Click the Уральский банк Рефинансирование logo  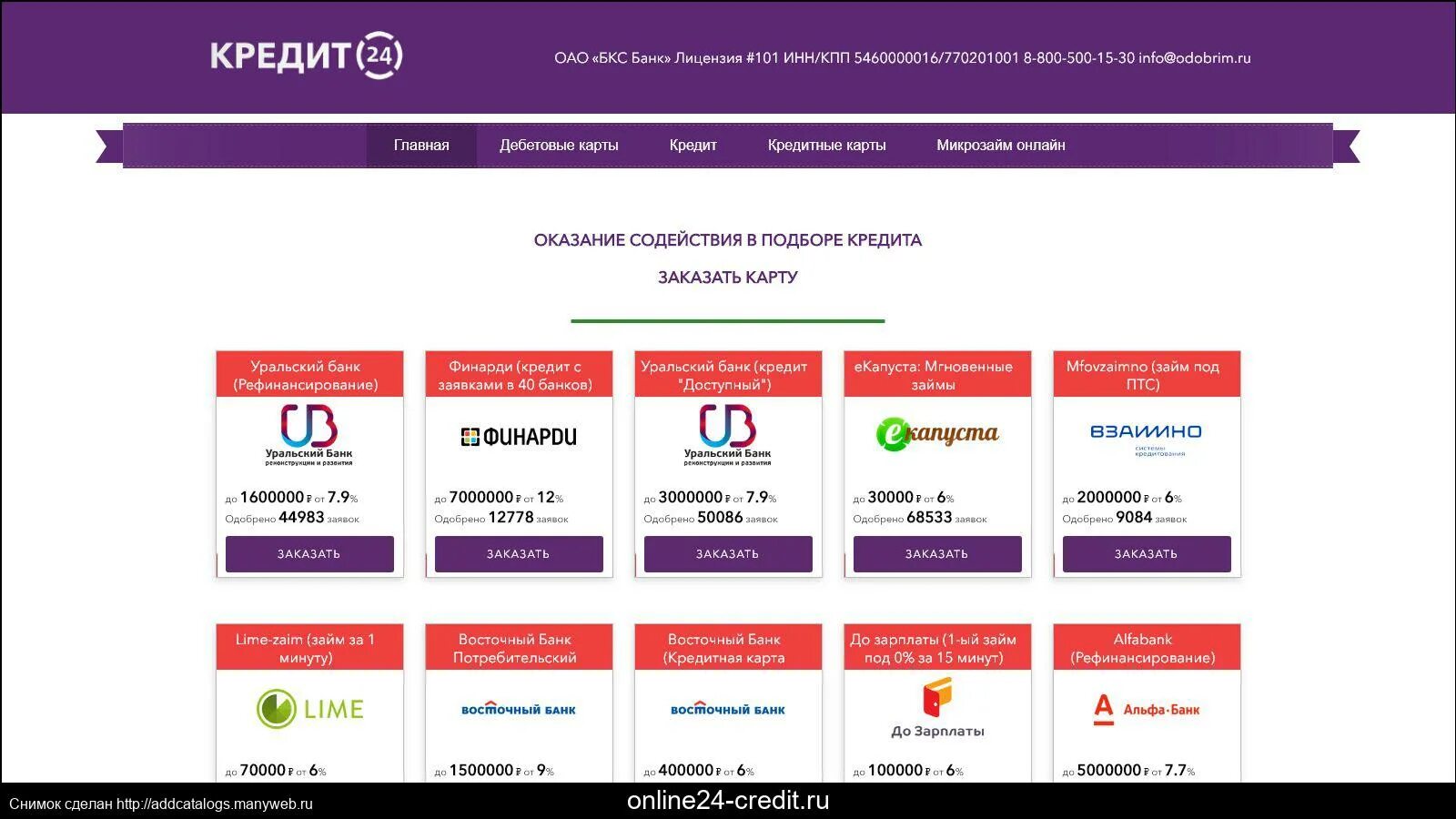click(309, 435)
